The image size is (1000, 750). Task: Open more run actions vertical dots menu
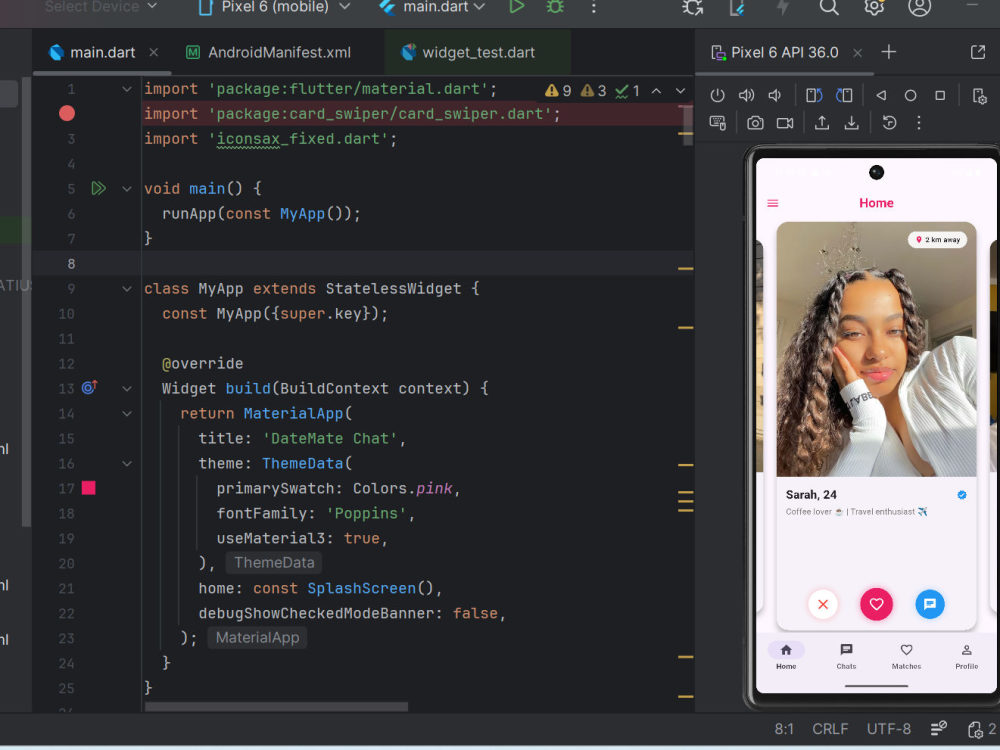pyautogui.click(x=594, y=7)
